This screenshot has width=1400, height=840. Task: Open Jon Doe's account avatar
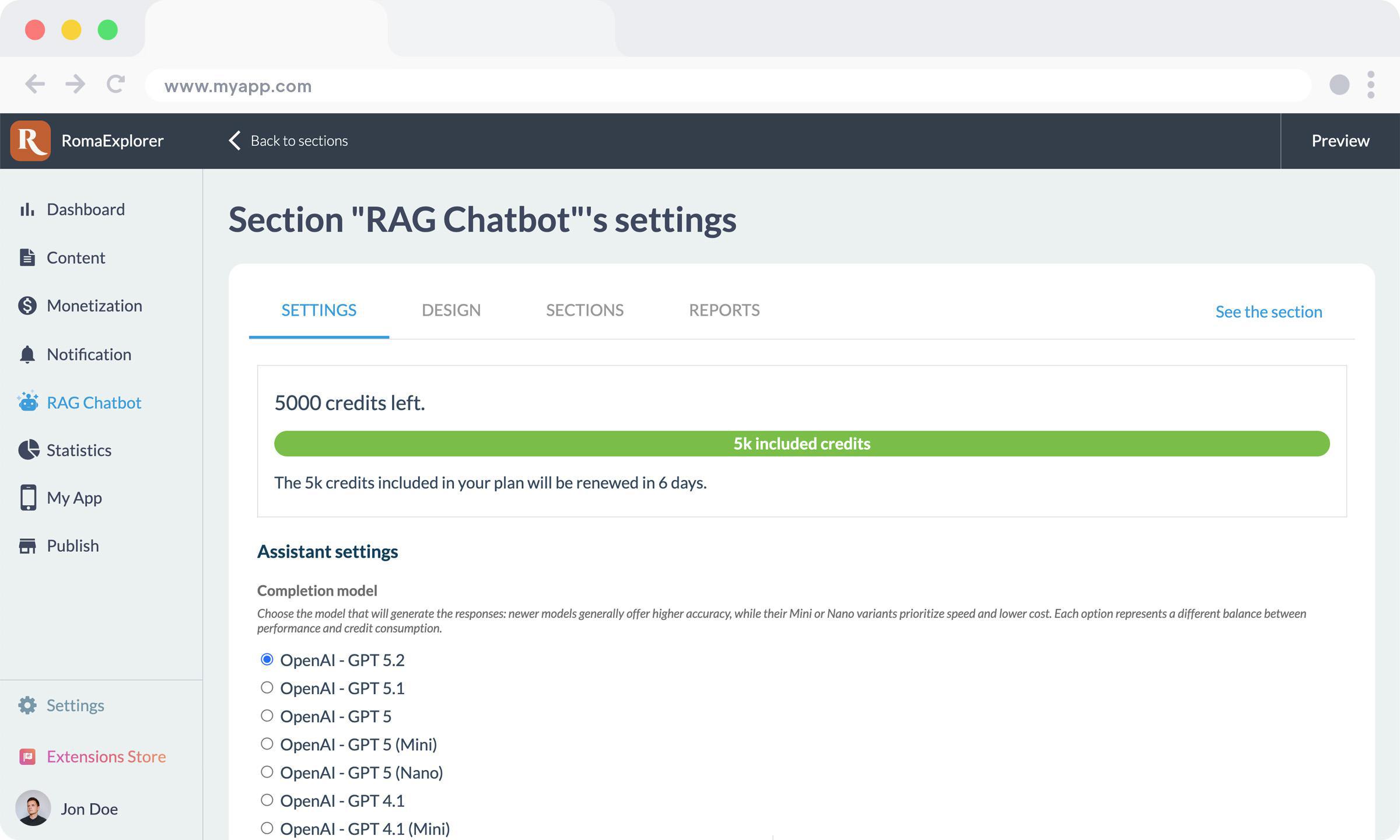33,808
